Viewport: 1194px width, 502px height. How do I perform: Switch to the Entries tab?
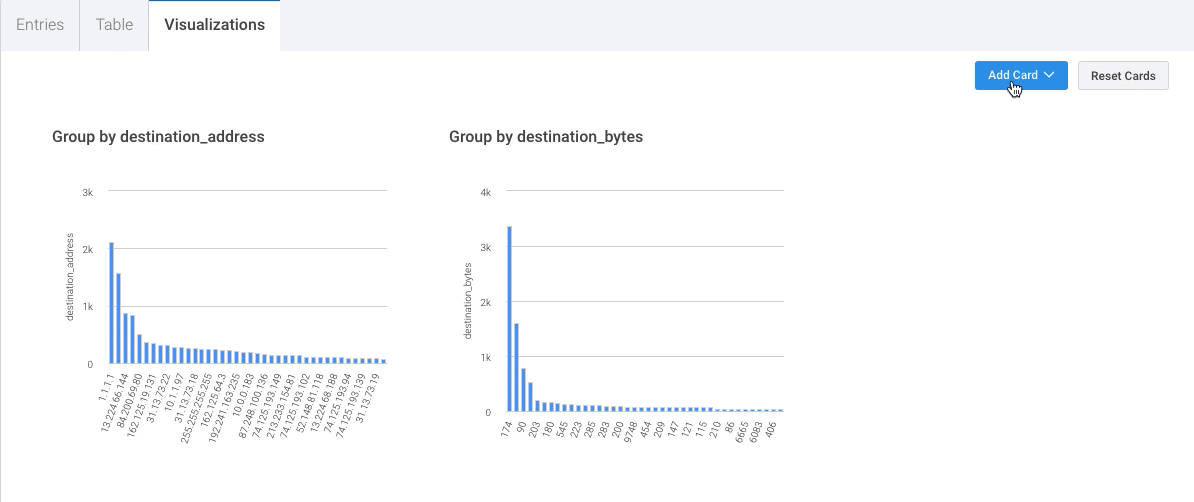coord(40,25)
